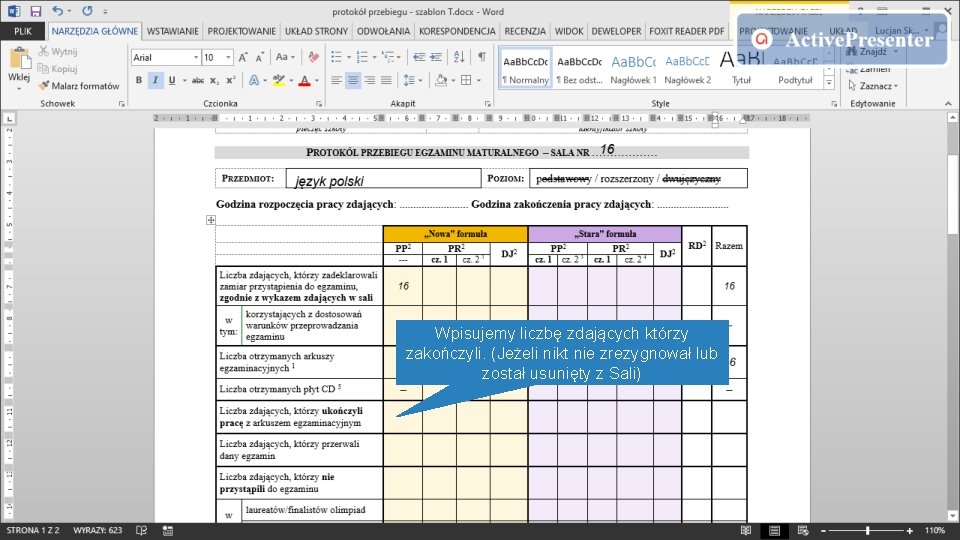Apply a numbered list

click(x=362, y=58)
